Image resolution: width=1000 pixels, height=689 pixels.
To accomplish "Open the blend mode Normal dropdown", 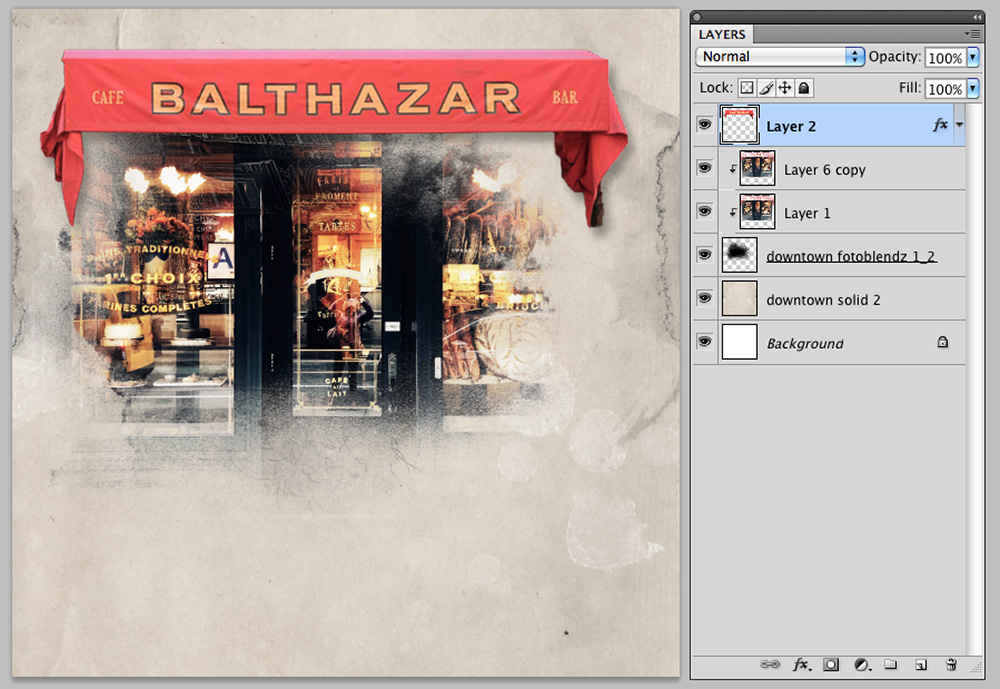I will click(x=780, y=57).
